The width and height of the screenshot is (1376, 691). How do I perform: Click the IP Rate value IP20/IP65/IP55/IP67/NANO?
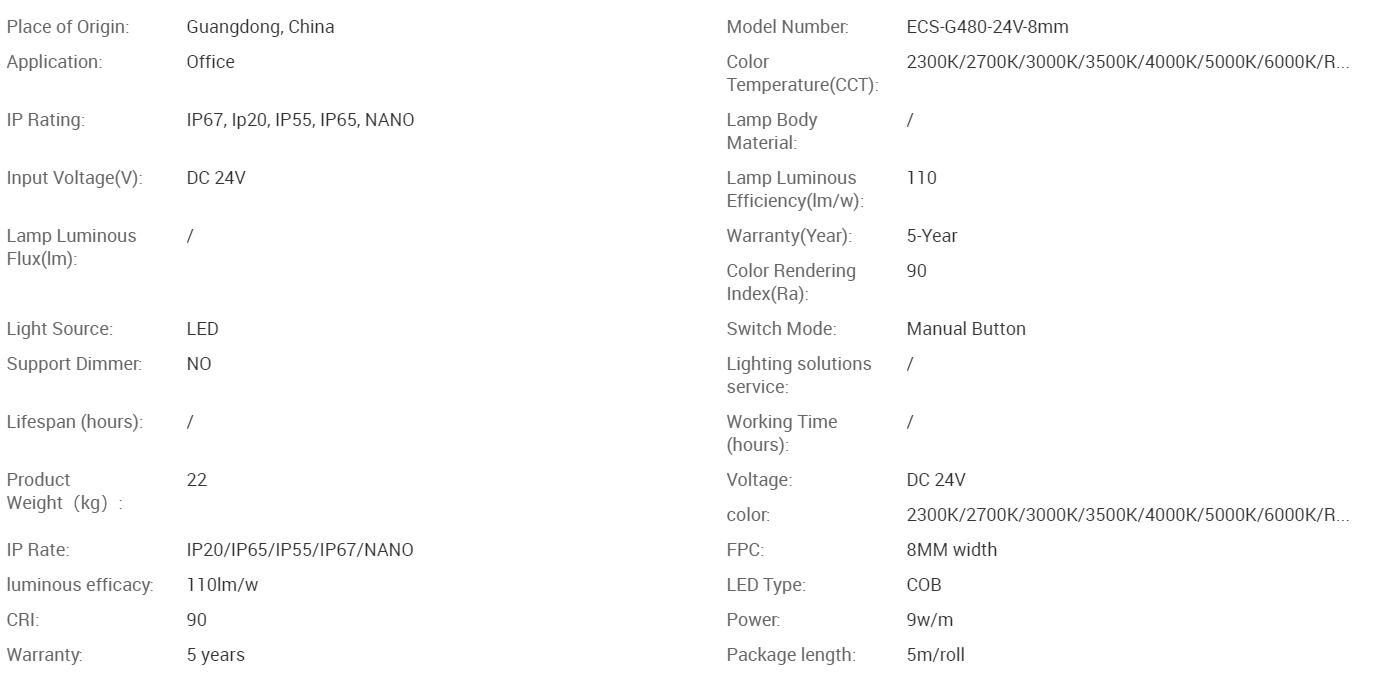tap(300, 550)
